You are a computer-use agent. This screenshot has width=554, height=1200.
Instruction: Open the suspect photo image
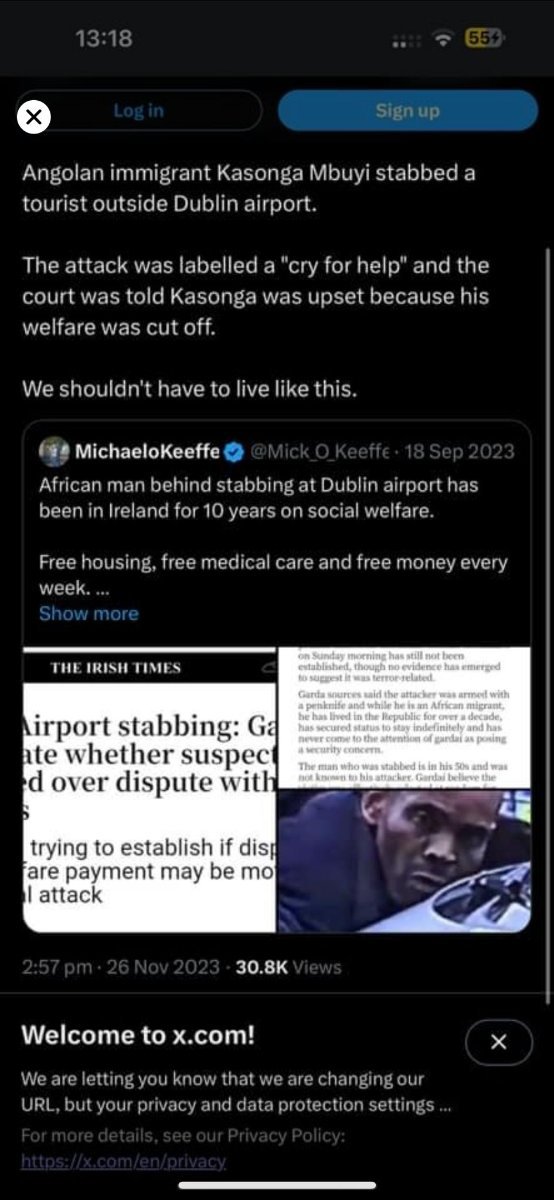(404, 861)
